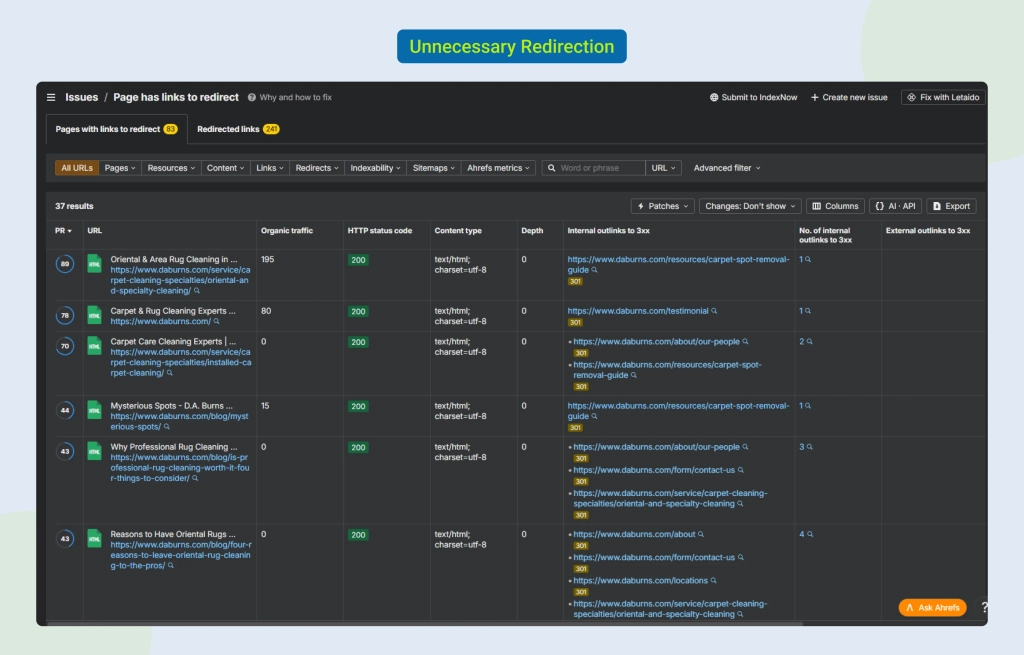The height and width of the screenshot is (655, 1024).
Task: Click Organic traffic column header
Action: pyautogui.click(x=287, y=231)
